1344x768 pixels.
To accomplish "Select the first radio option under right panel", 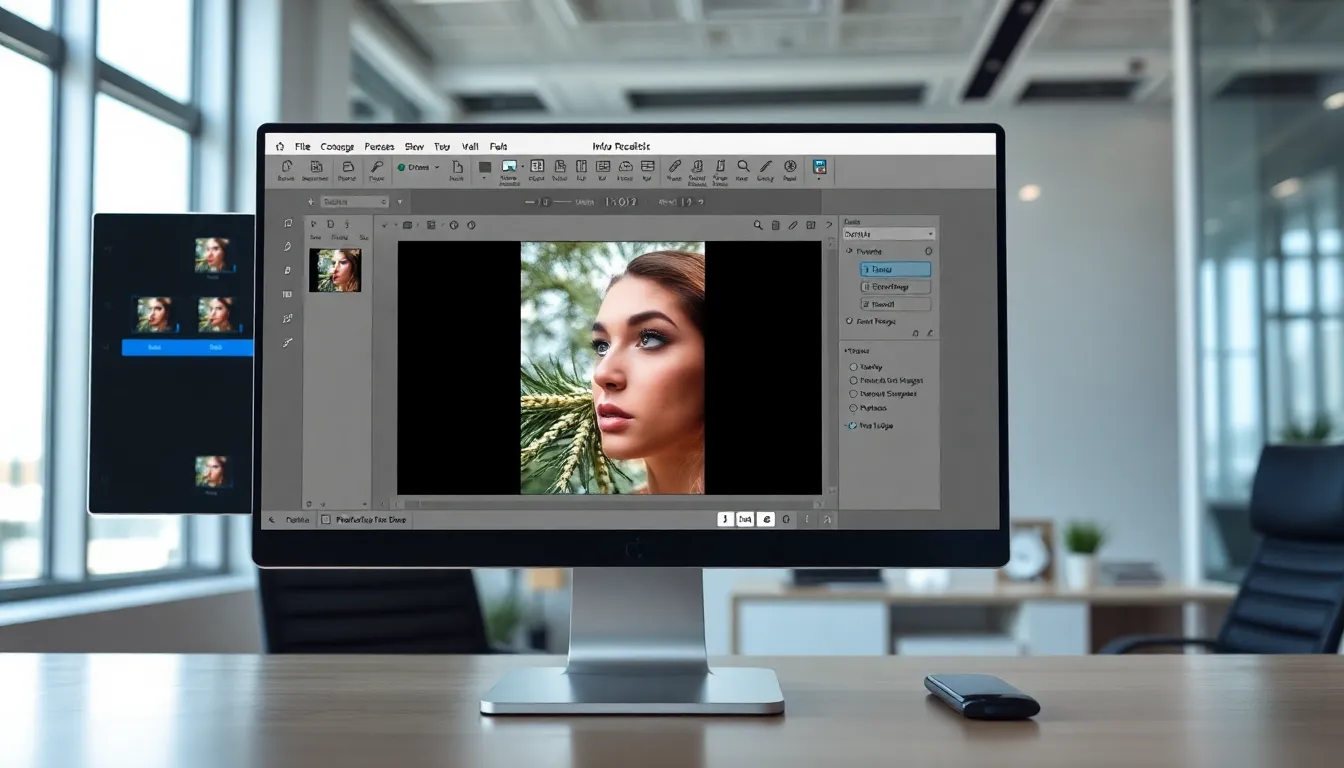I will pos(853,367).
